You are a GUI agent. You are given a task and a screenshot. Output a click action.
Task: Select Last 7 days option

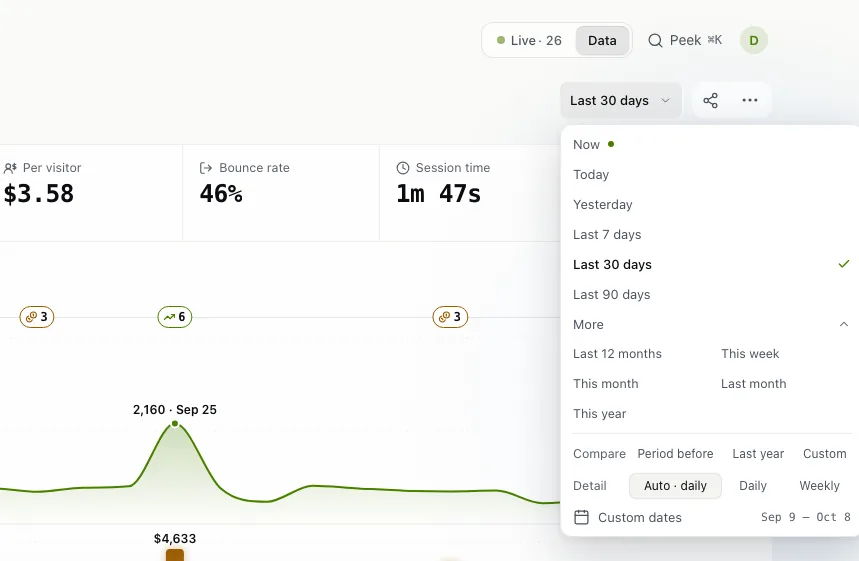point(711,234)
